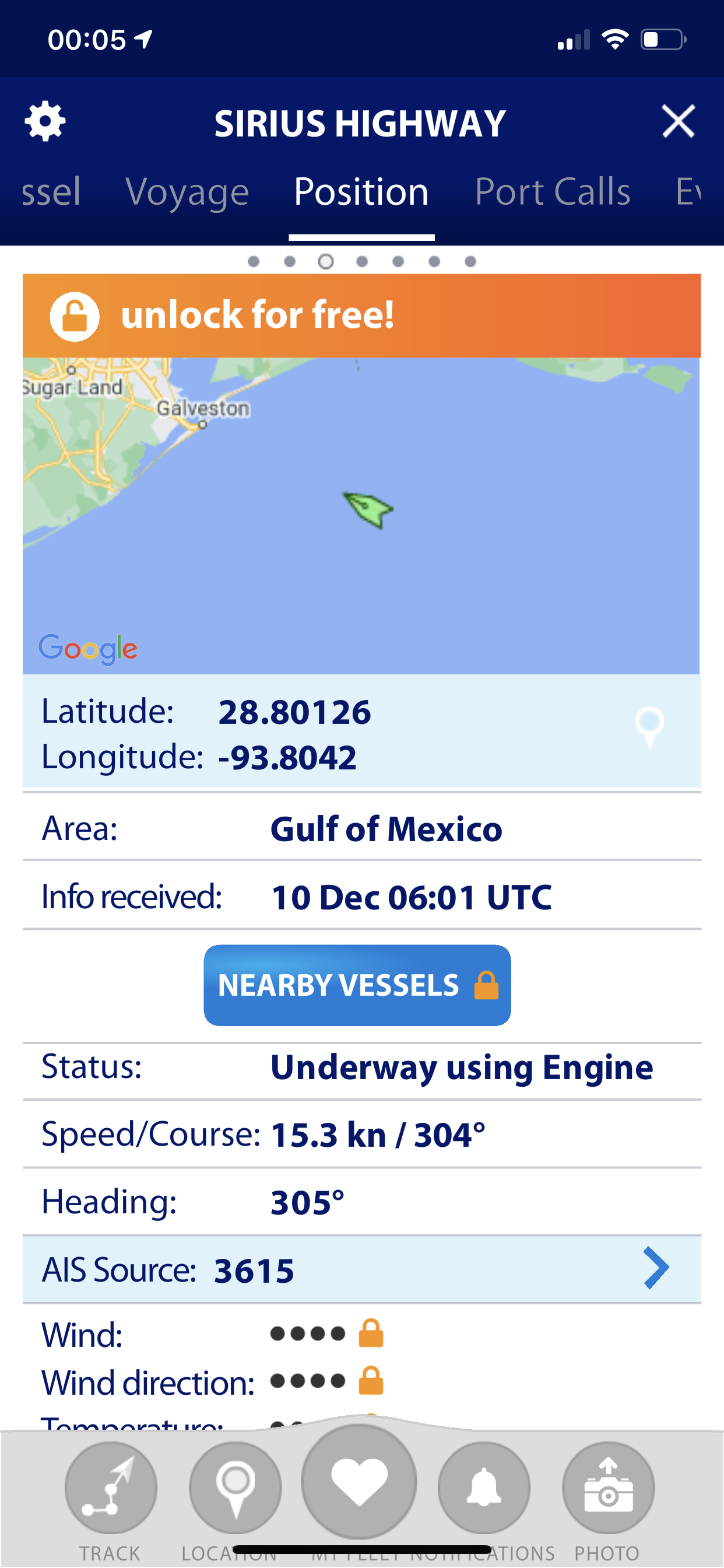
Task: Select the Position tab
Action: click(361, 192)
